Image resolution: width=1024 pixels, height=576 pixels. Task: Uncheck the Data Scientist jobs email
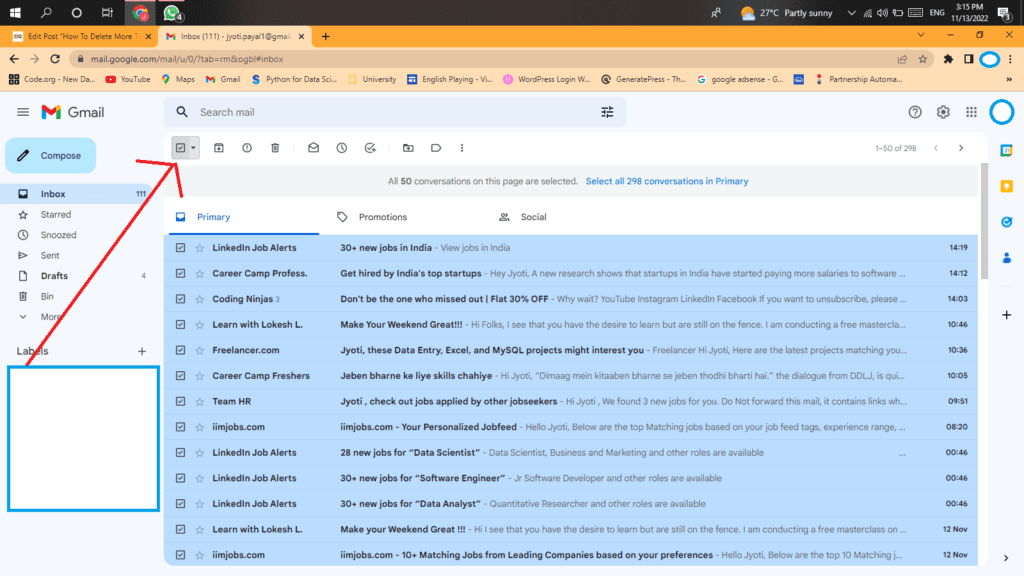[x=180, y=453]
